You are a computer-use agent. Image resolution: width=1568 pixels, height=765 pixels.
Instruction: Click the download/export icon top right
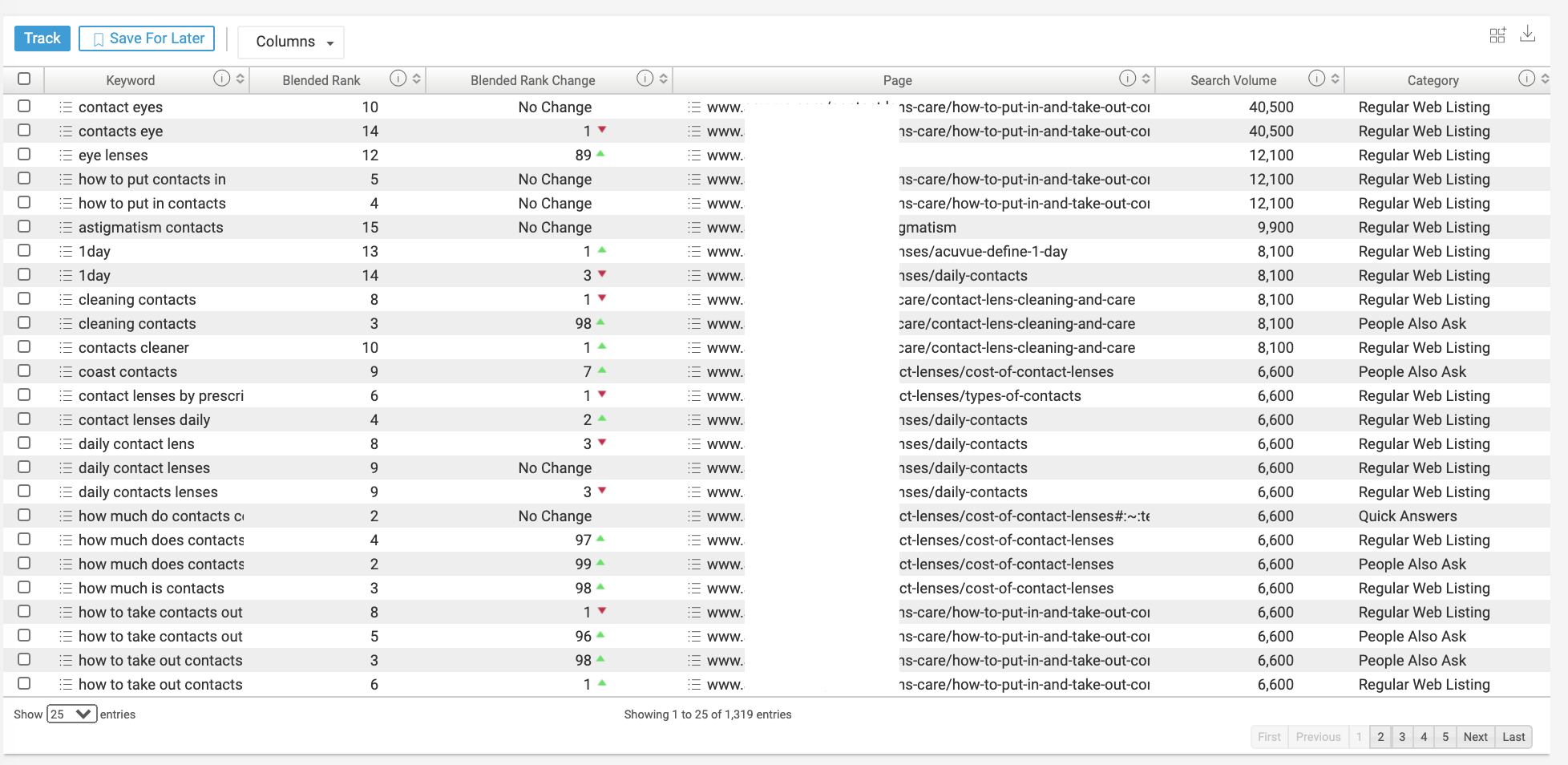1528,34
